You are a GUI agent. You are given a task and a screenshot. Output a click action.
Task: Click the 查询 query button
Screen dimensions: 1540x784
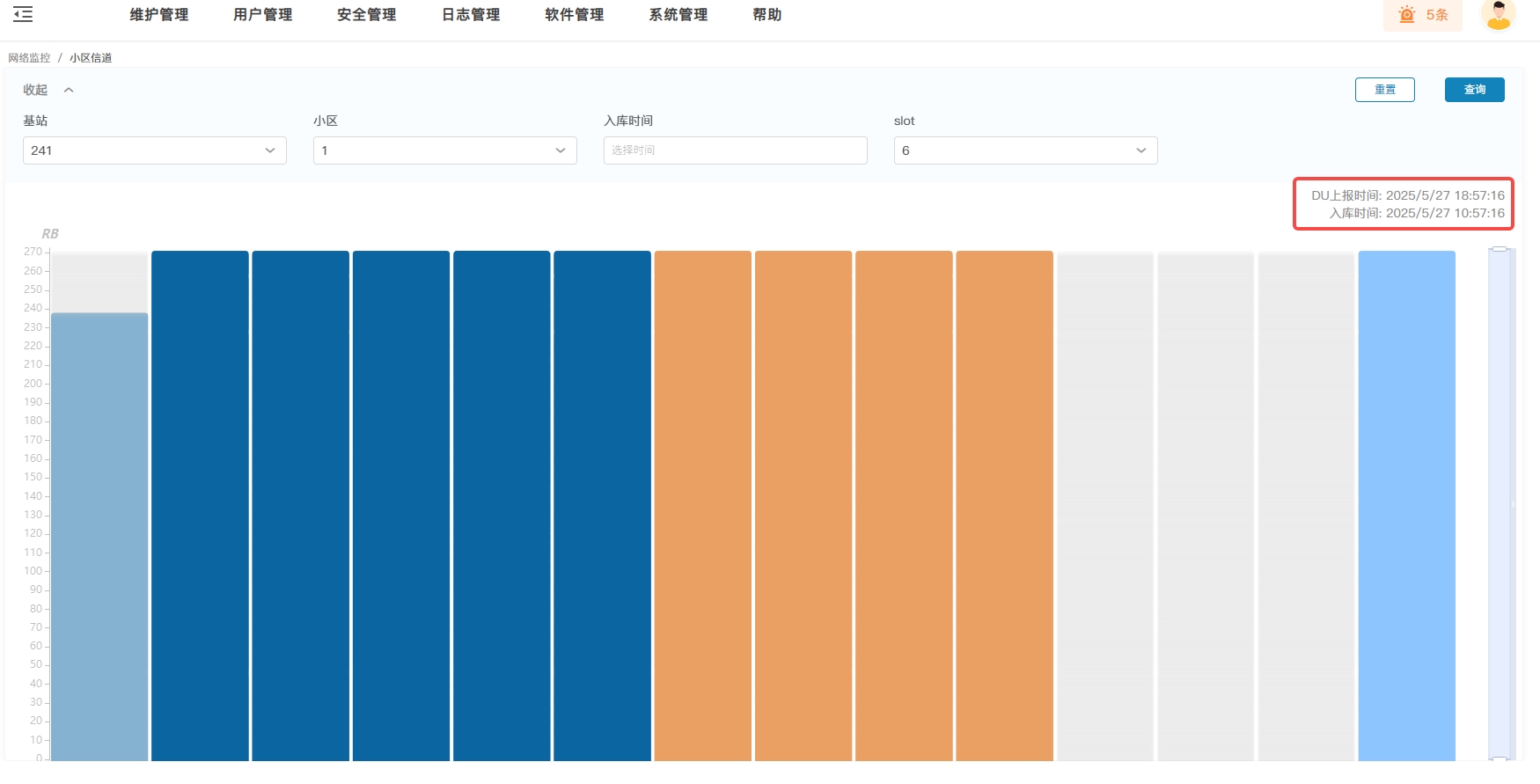click(1475, 90)
